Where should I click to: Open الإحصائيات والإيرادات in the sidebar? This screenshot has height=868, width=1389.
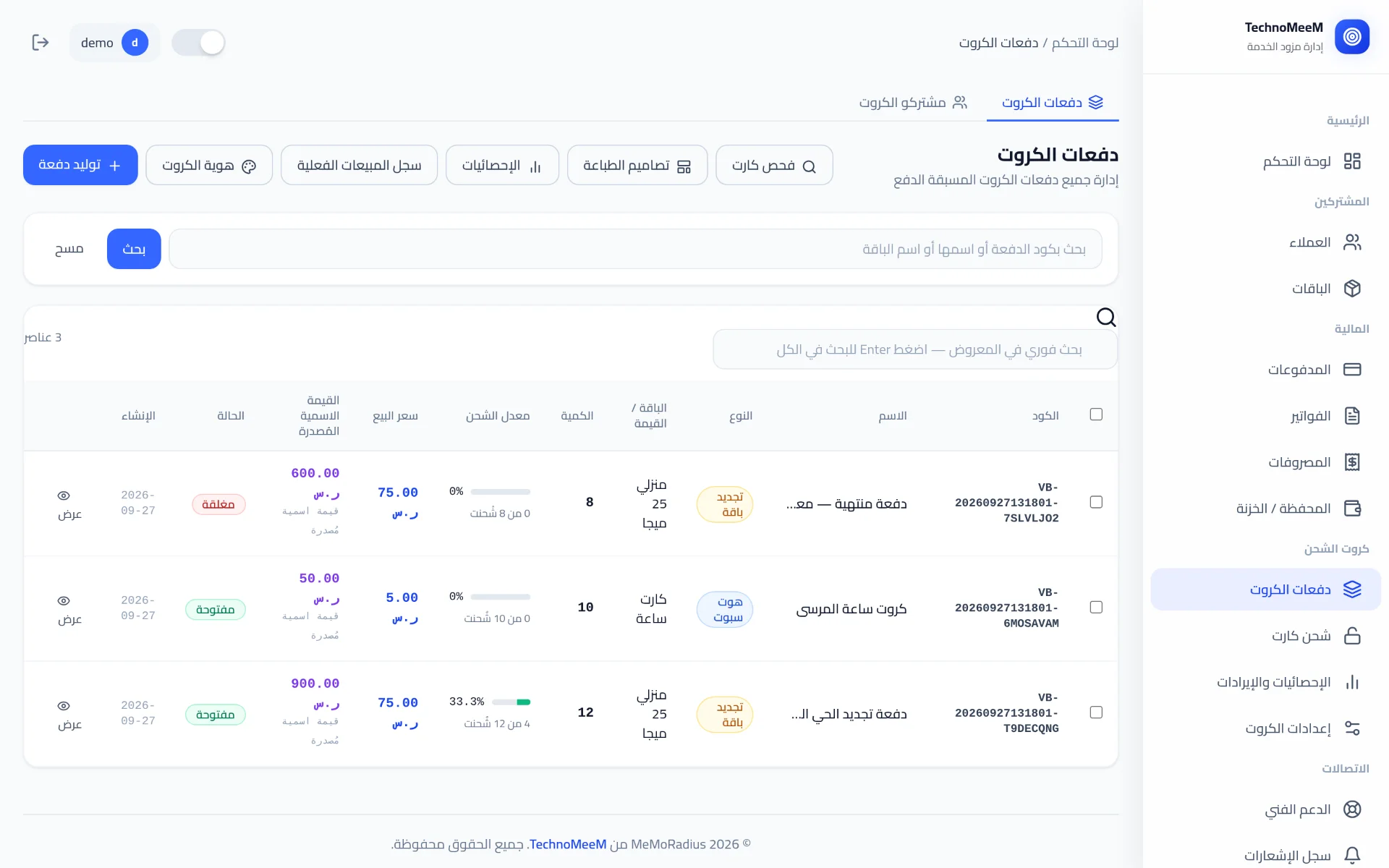click(x=1266, y=682)
